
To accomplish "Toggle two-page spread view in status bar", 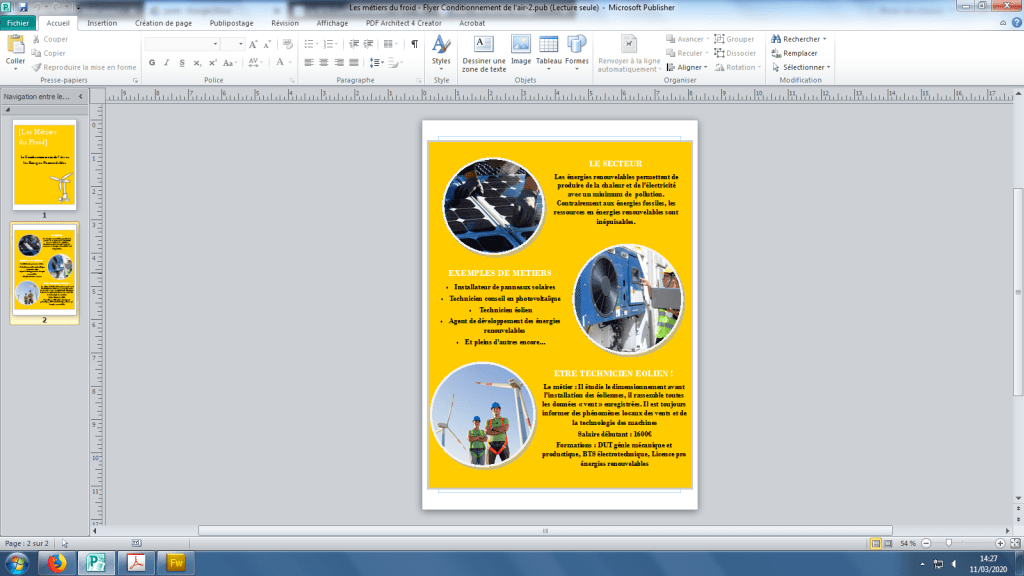I will (x=888, y=542).
